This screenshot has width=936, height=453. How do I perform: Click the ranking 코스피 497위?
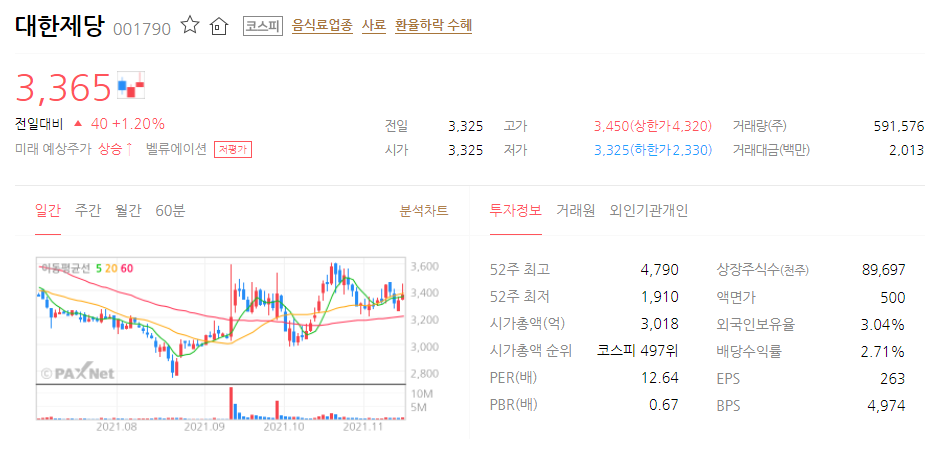click(638, 351)
